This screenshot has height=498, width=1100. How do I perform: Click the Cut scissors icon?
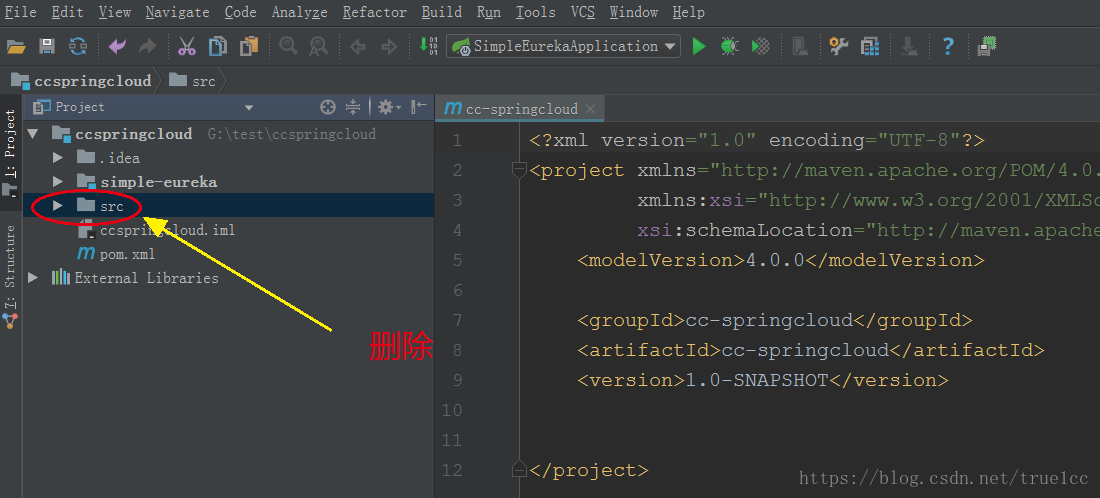[186, 47]
